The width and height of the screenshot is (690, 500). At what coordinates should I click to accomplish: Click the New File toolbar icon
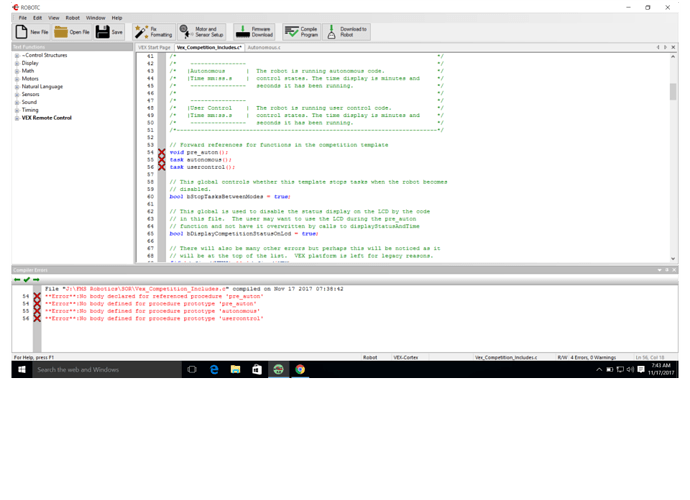[x=22, y=32]
